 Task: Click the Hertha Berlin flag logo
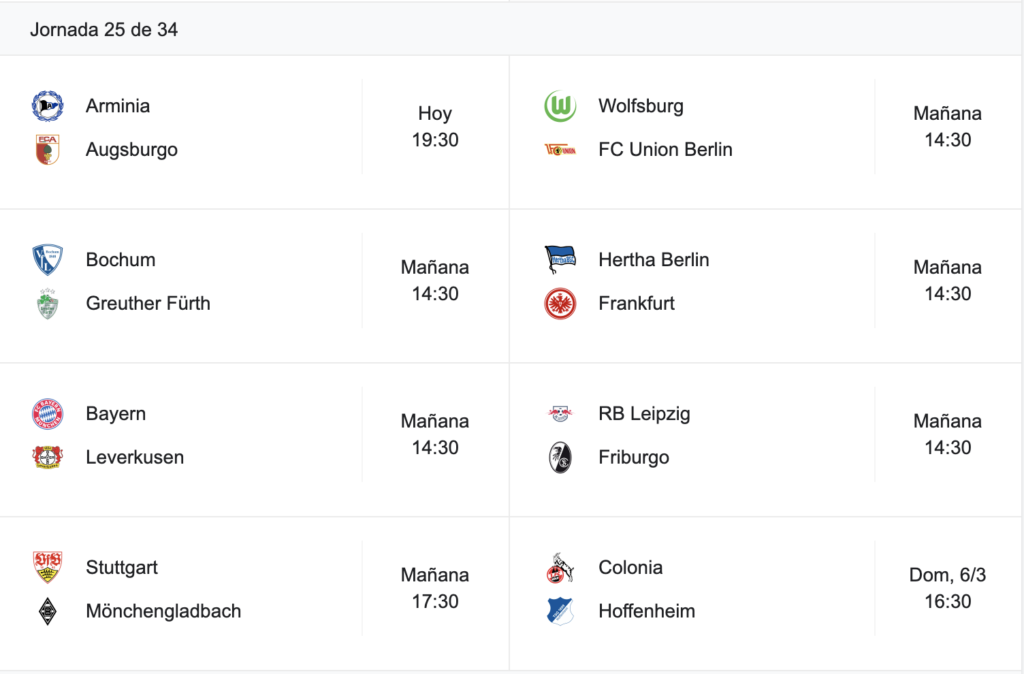560,260
